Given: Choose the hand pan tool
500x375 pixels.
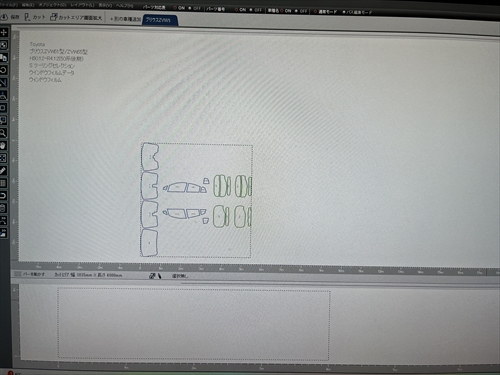Looking at the screenshot, I should (x=3, y=146).
